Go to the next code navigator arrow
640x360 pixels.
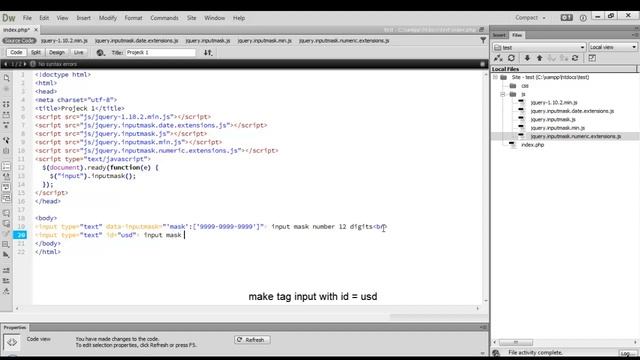coord(25,64)
